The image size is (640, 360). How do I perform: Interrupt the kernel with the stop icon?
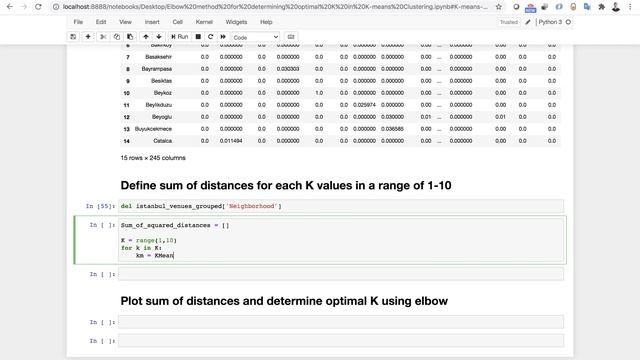[x=198, y=37]
